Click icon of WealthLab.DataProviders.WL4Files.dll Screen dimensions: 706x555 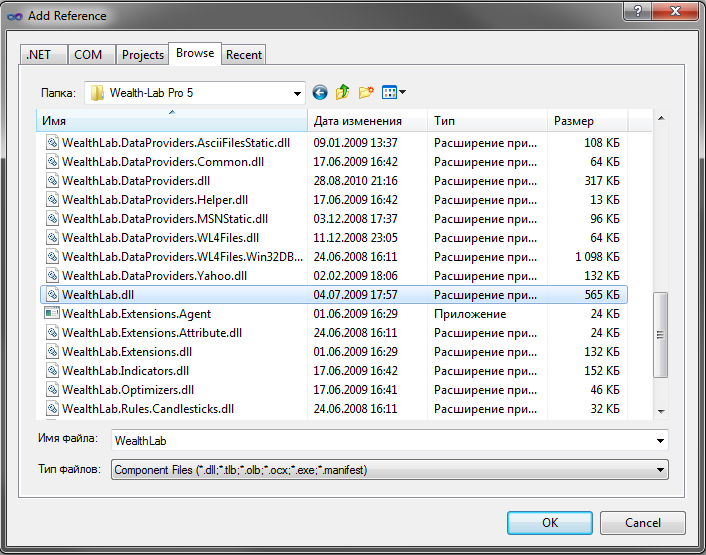52,237
